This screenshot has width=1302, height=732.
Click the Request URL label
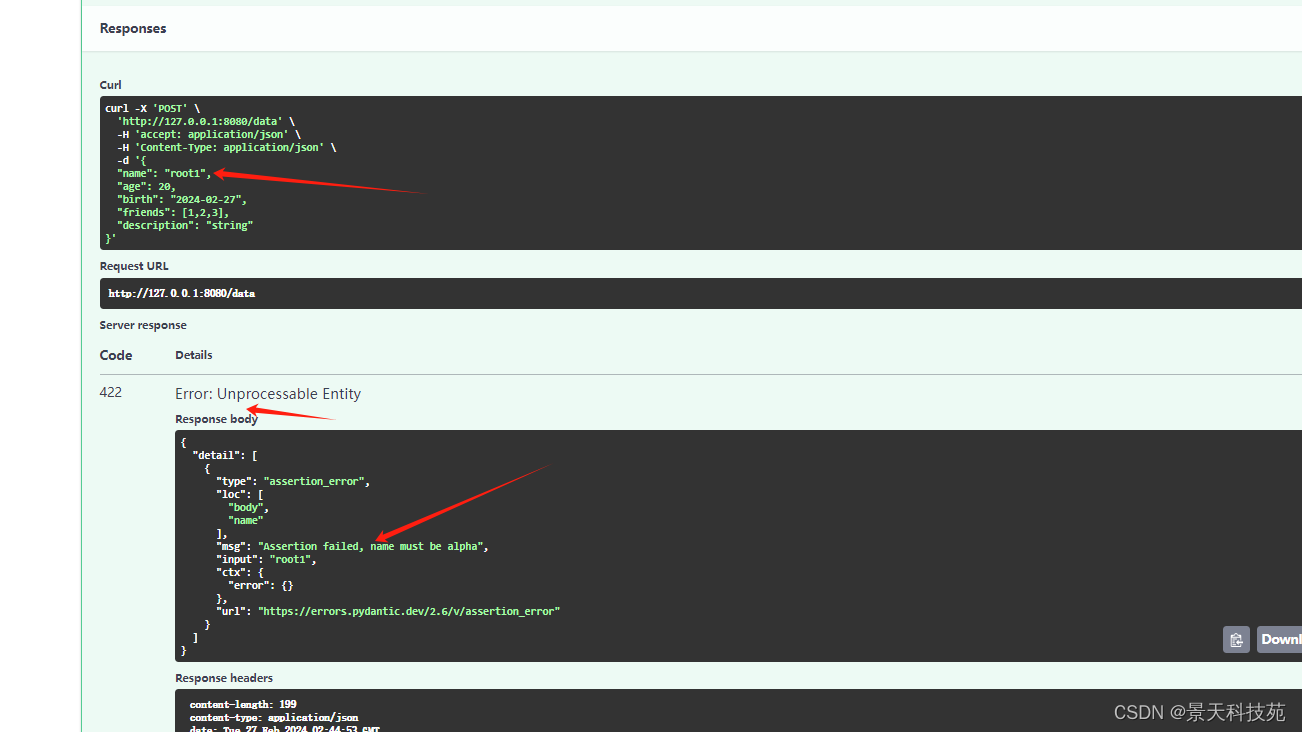[134, 266]
